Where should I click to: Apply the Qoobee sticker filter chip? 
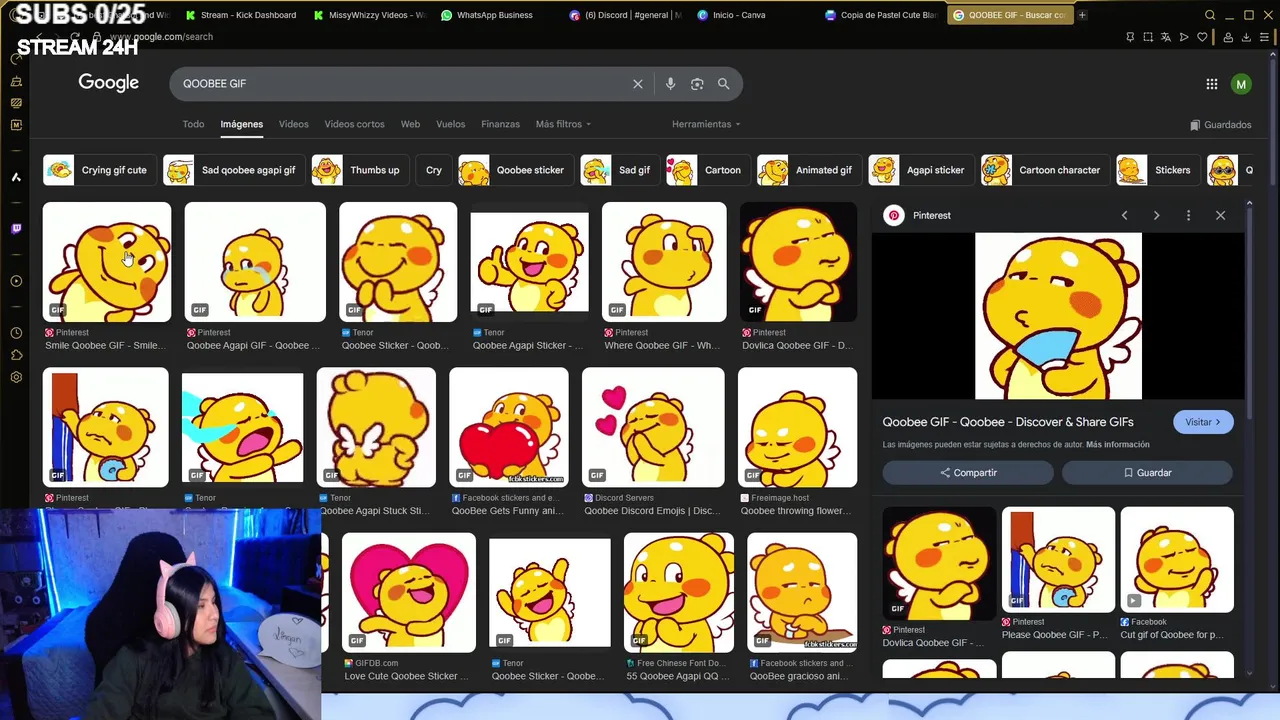point(515,170)
